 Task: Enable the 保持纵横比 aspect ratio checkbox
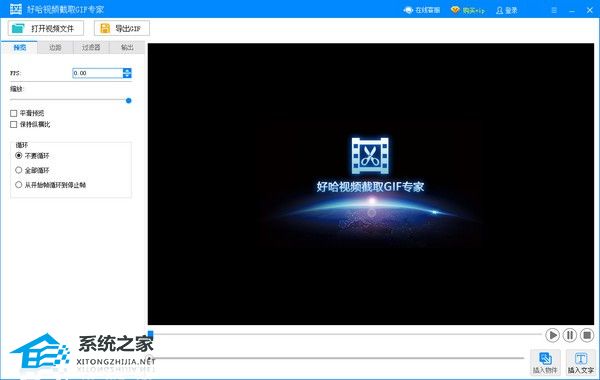[30, 124]
